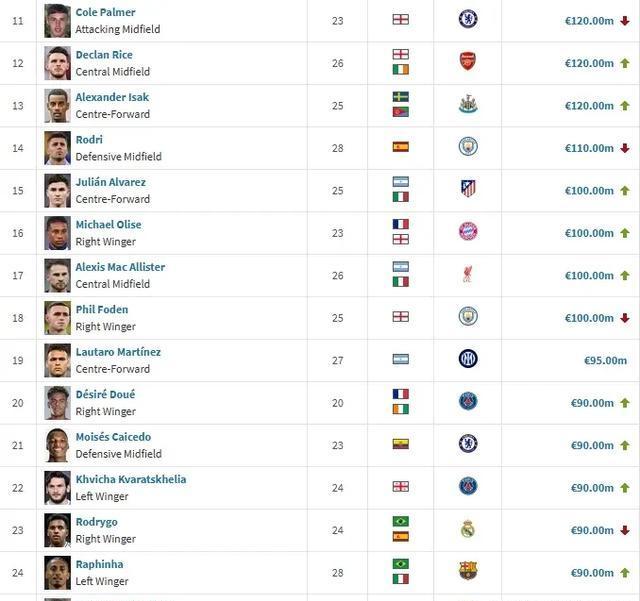This screenshot has height=601, width=640.
Task: Open the Atlético Madrid crest icon
Action: click(x=467, y=189)
